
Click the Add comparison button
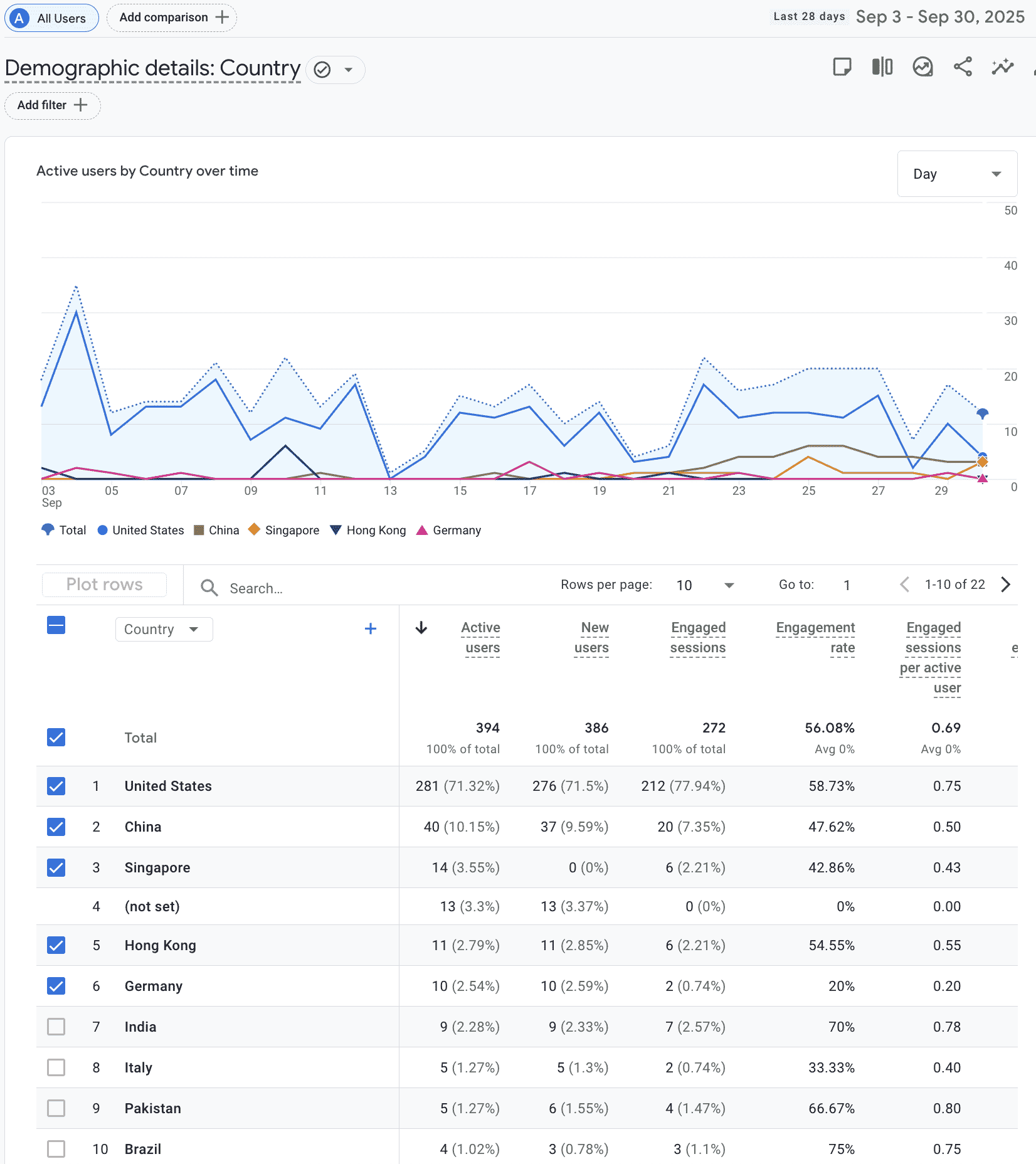pyautogui.click(x=172, y=18)
